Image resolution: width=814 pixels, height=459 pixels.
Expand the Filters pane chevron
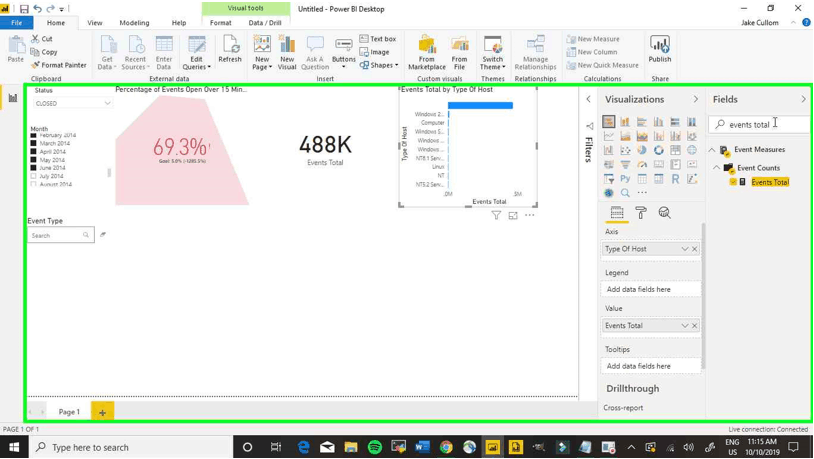point(588,99)
